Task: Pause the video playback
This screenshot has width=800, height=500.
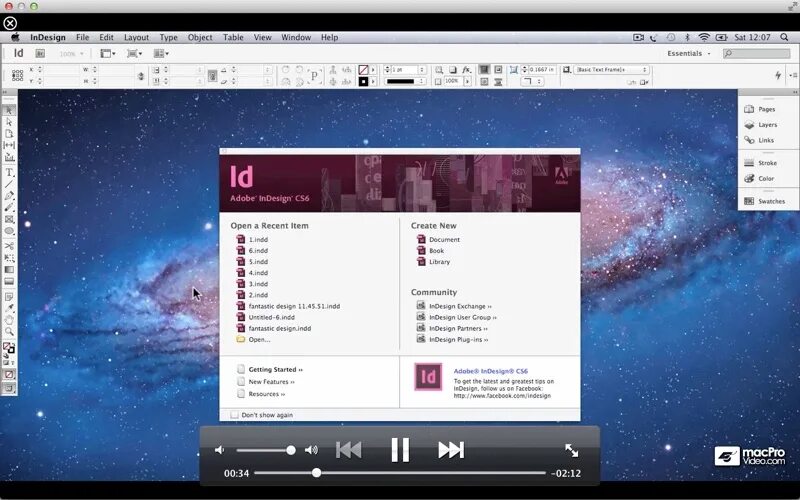Action: click(x=400, y=450)
